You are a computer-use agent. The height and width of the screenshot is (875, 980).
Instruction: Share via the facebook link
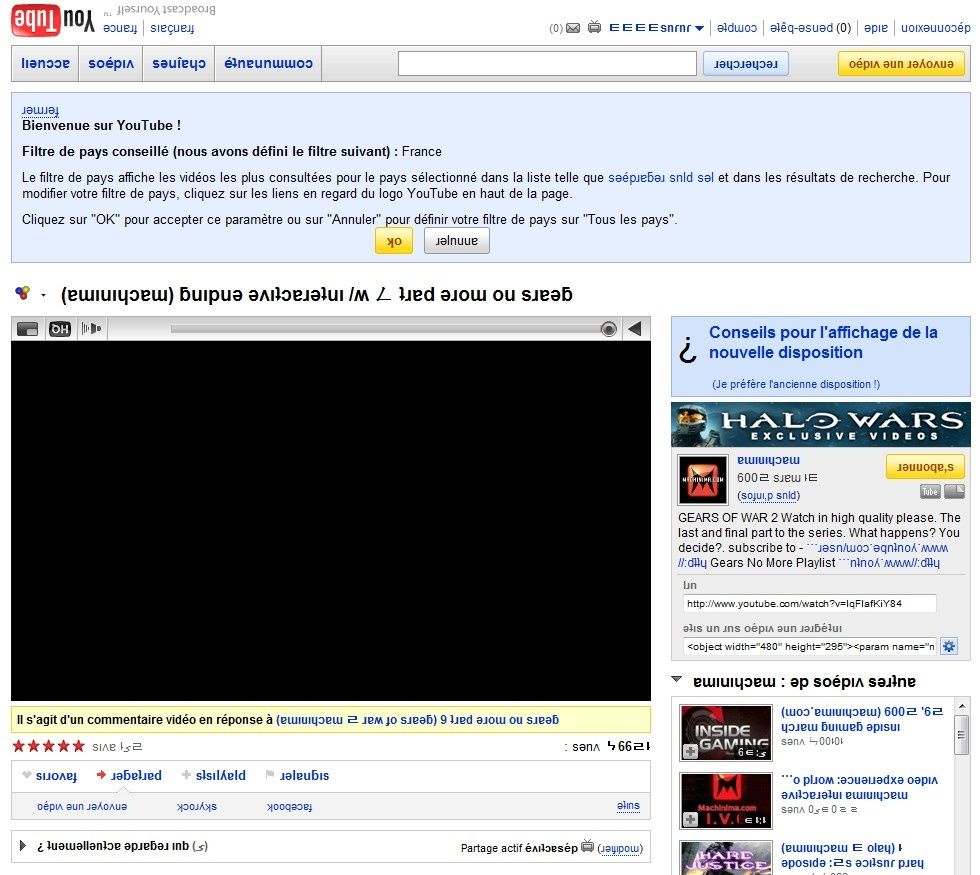[289, 806]
